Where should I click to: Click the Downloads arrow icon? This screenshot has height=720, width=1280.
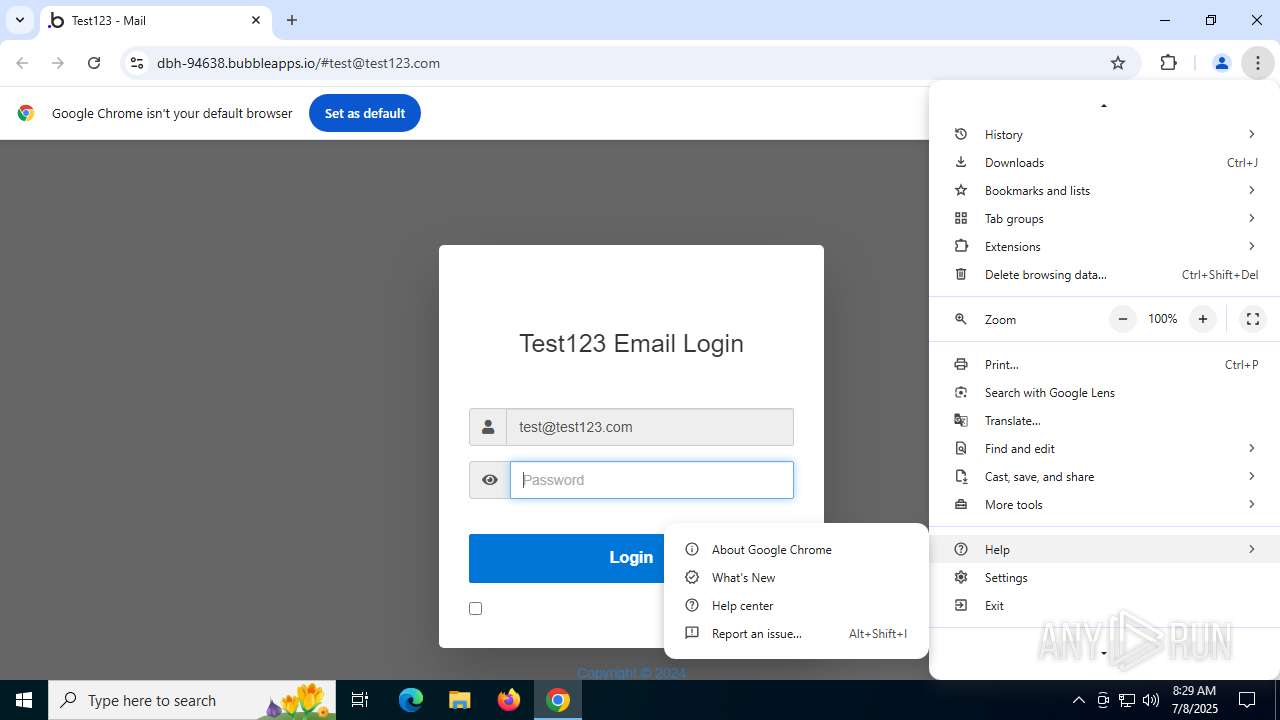[961, 162]
